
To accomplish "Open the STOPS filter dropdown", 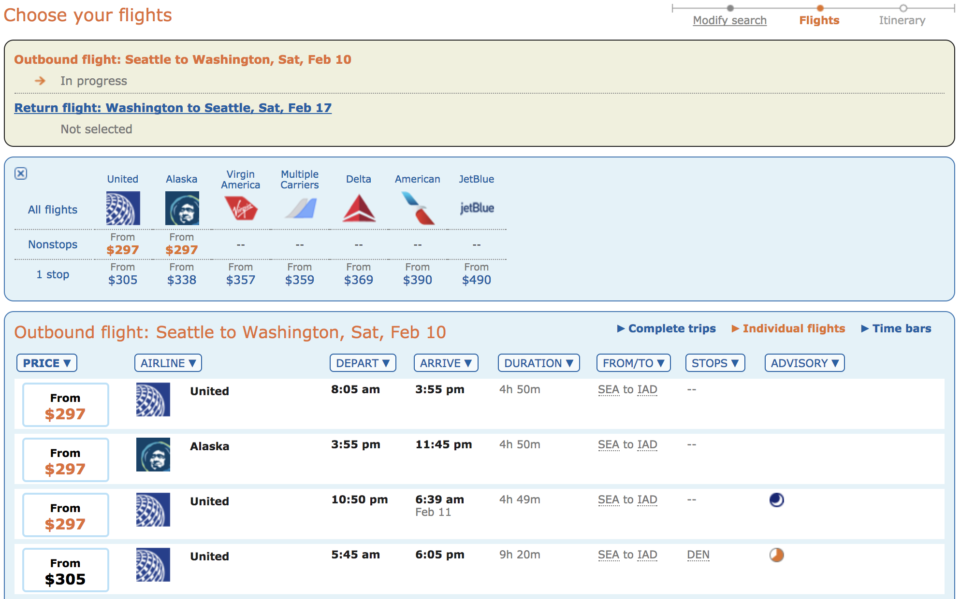I will coord(715,363).
